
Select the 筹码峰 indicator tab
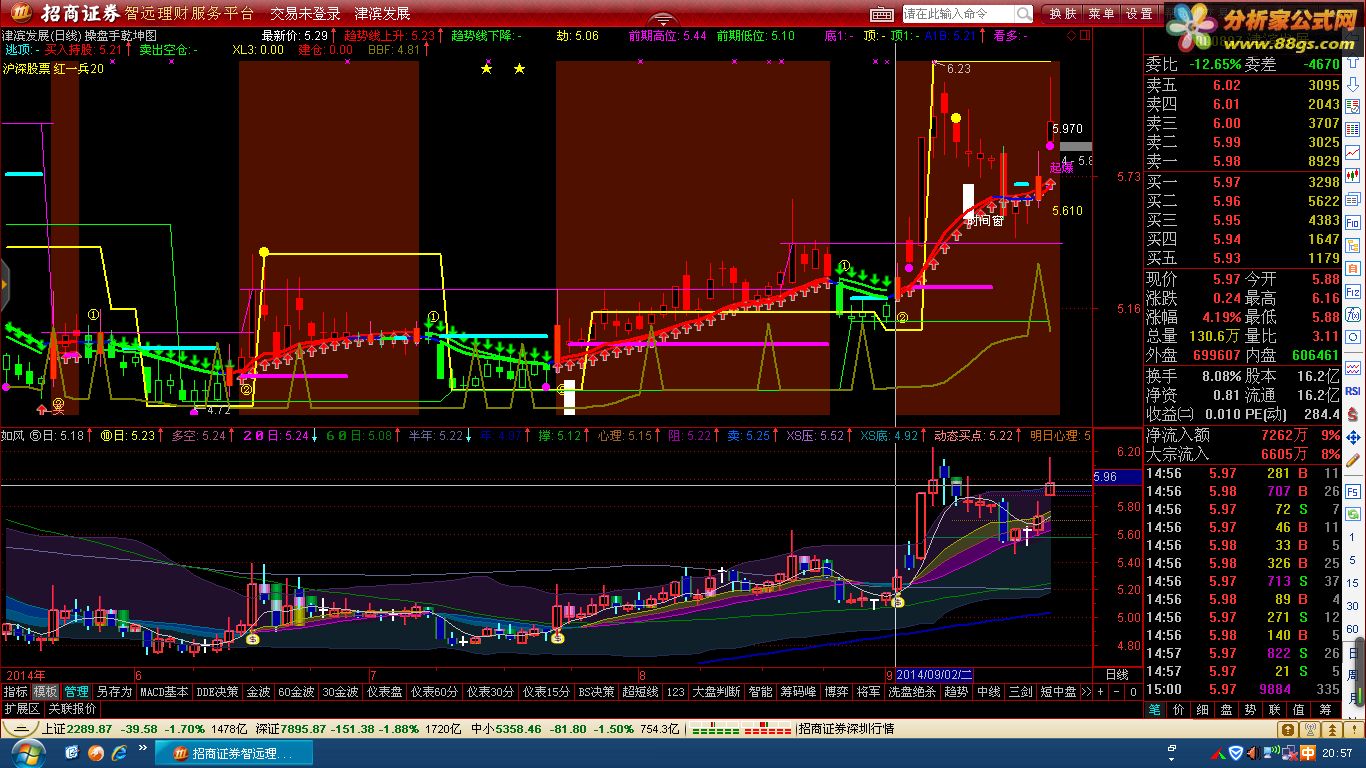click(x=798, y=691)
